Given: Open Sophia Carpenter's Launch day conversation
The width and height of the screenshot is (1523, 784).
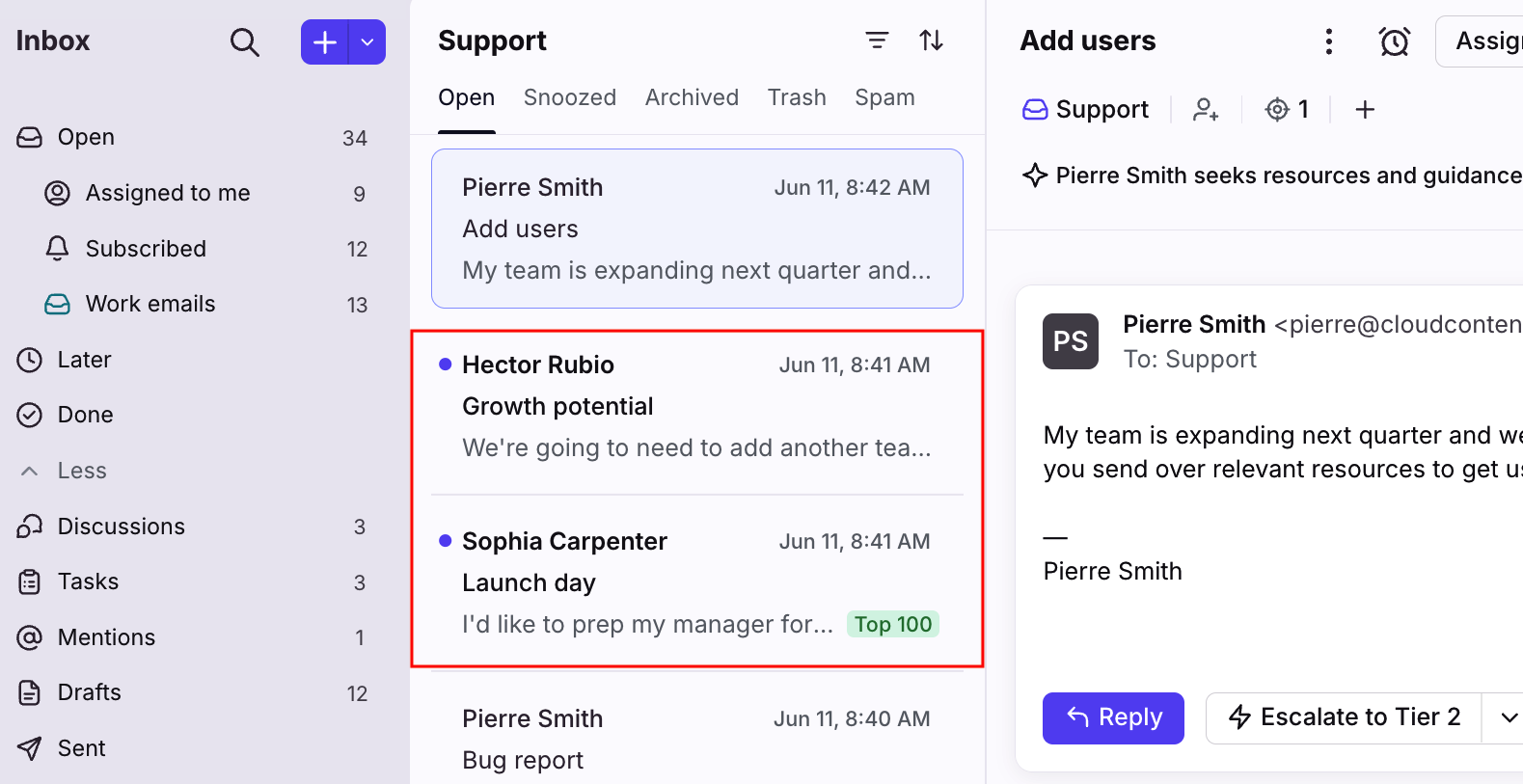Looking at the screenshot, I should click(x=697, y=582).
